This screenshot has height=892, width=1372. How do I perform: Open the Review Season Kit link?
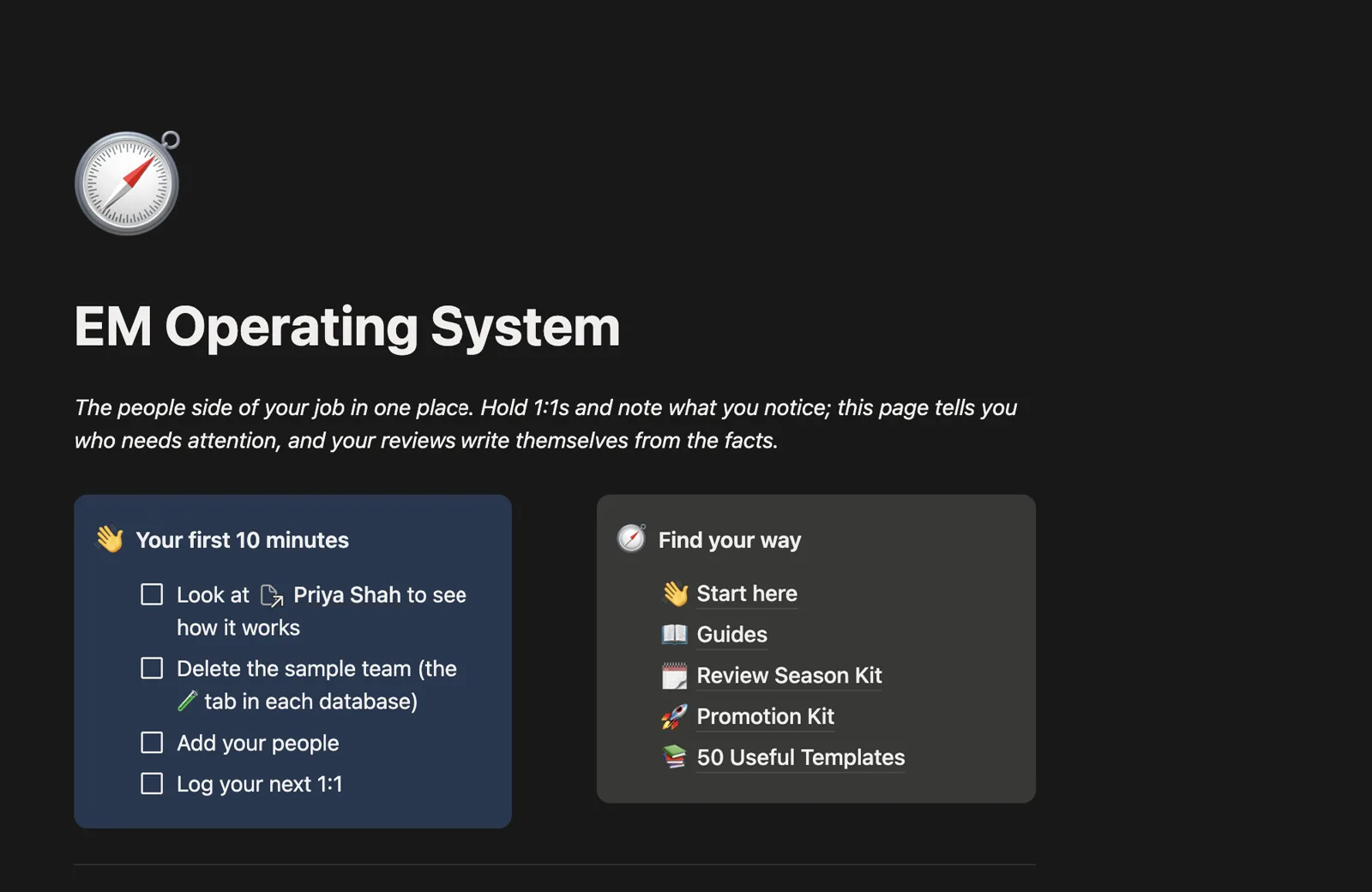point(789,676)
